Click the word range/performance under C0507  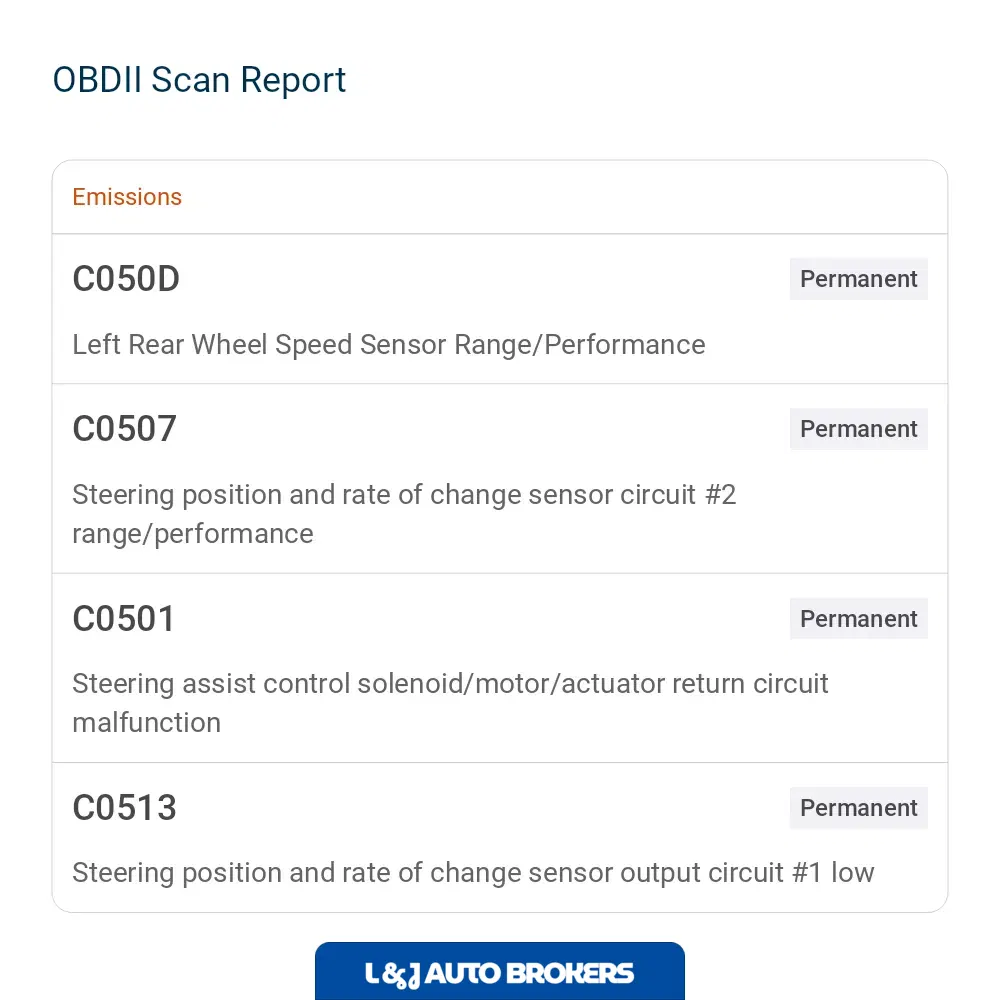[x=193, y=534]
